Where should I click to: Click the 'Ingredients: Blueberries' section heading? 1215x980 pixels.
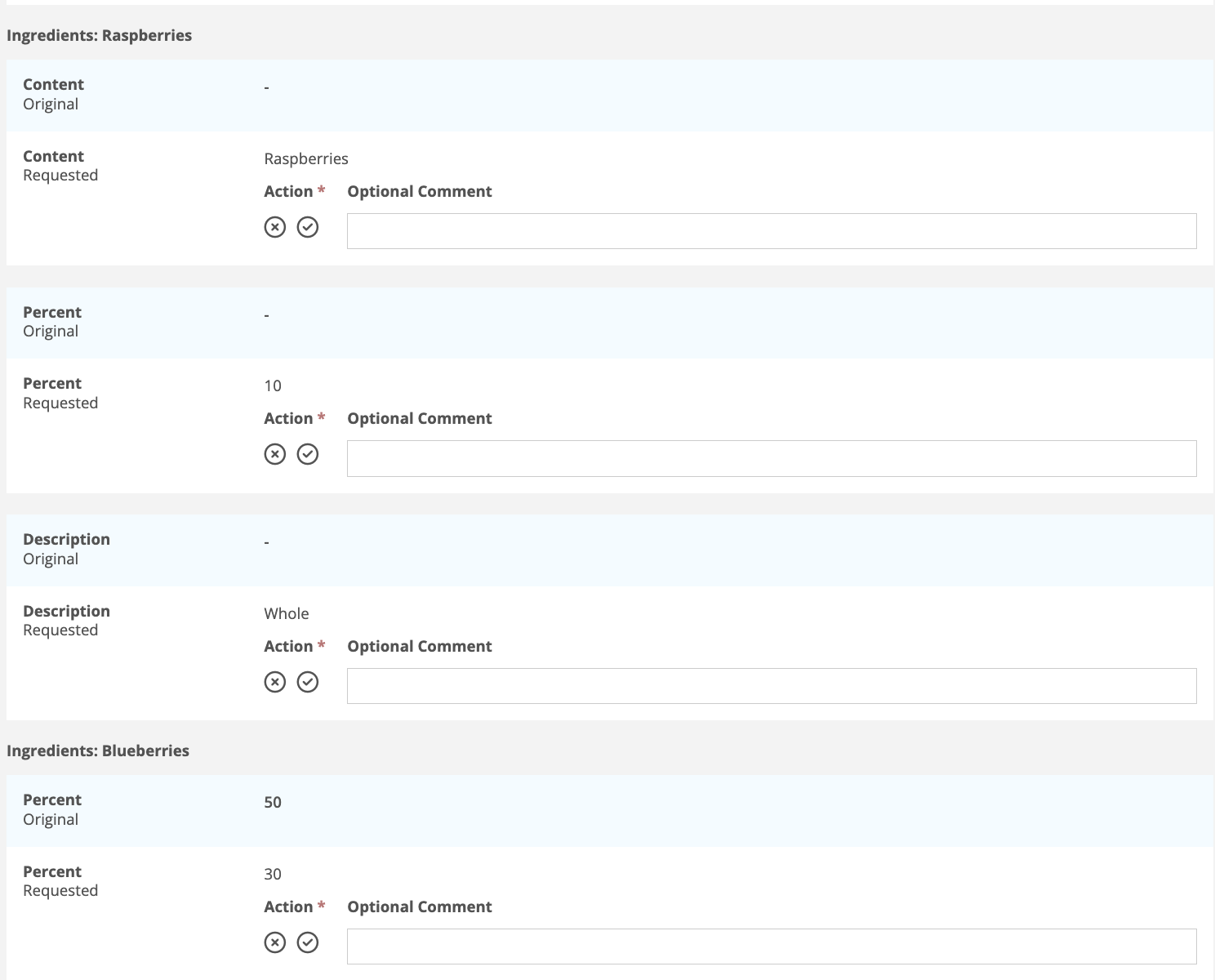(x=98, y=751)
